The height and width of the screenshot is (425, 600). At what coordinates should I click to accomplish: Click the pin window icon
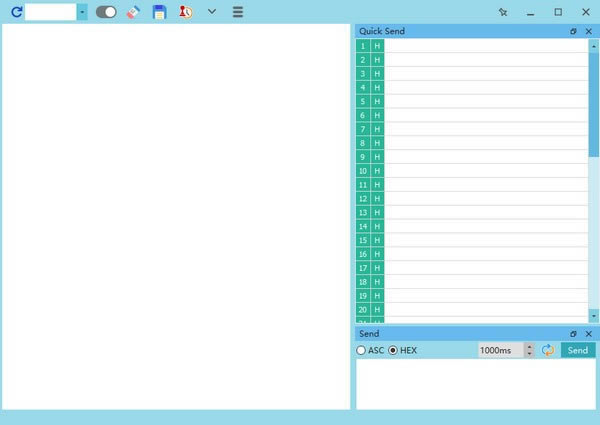(503, 12)
